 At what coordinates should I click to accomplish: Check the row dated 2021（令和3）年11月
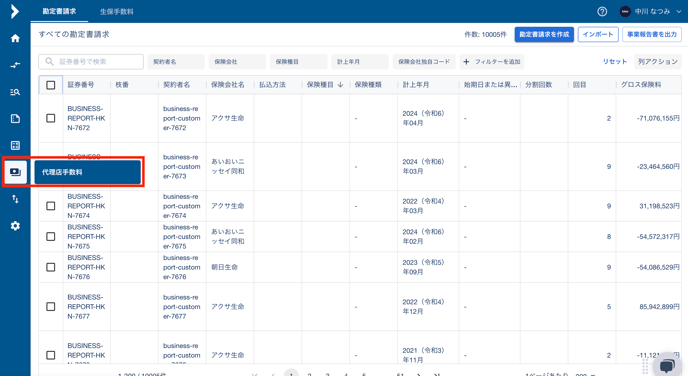pyautogui.click(x=50, y=355)
